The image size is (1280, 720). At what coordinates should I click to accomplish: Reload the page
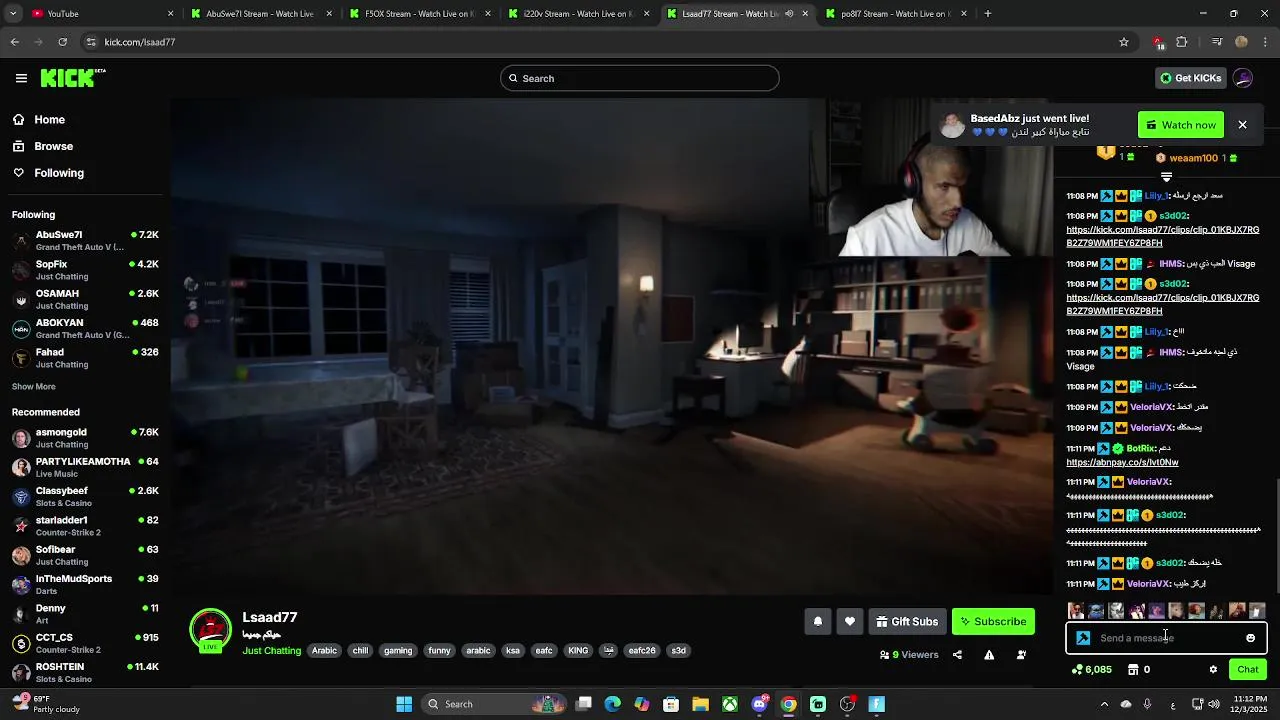(63, 42)
